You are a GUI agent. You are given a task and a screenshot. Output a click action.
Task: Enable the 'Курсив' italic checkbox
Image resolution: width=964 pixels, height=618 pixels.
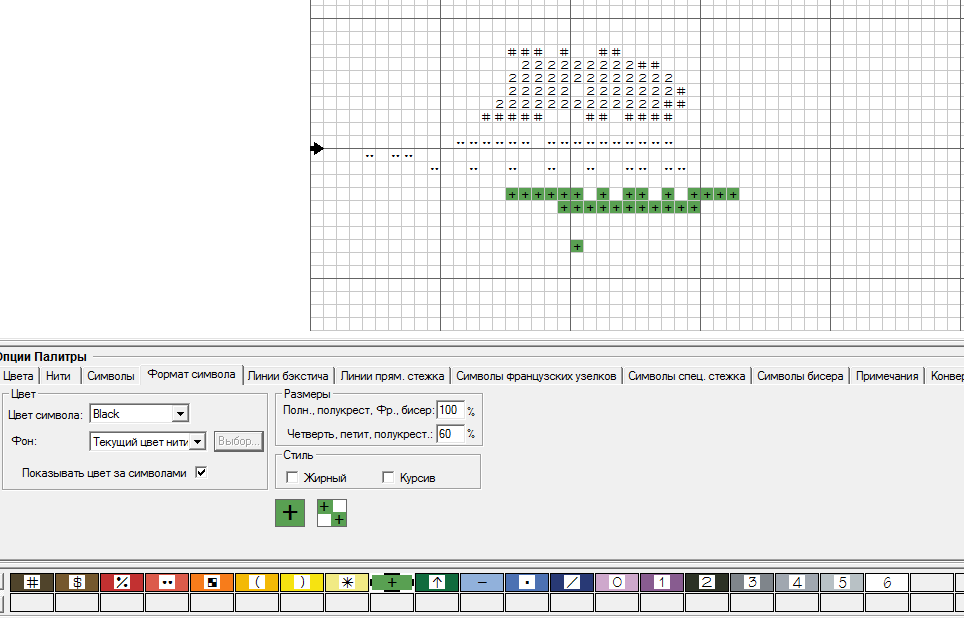pos(389,478)
